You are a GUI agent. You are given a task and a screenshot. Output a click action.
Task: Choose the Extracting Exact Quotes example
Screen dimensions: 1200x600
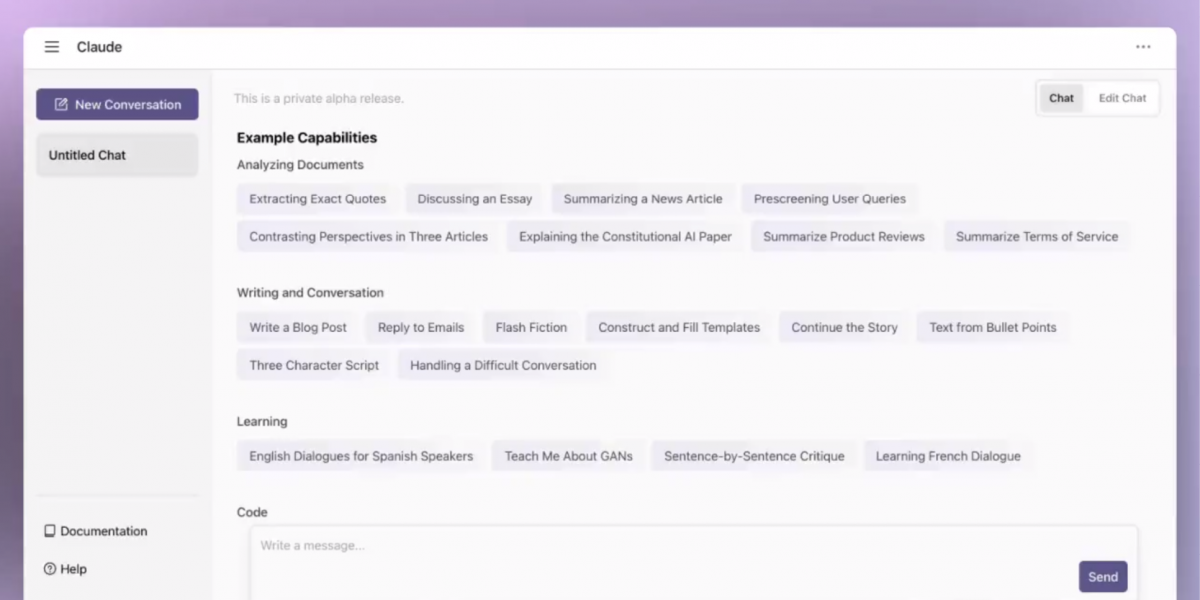317,199
